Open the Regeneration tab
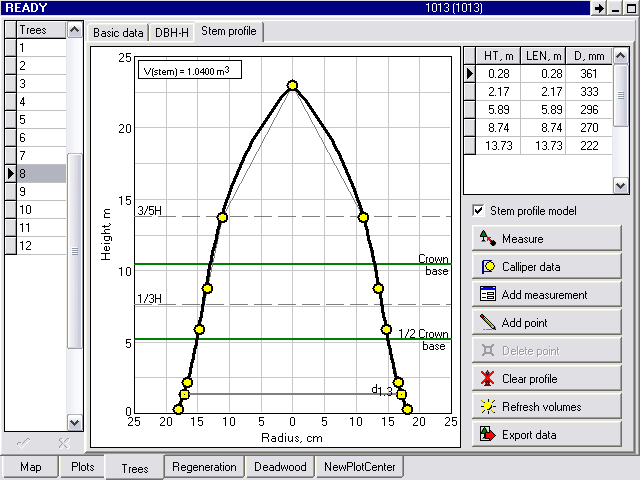 pyautogui.click(x=204, y=467)
